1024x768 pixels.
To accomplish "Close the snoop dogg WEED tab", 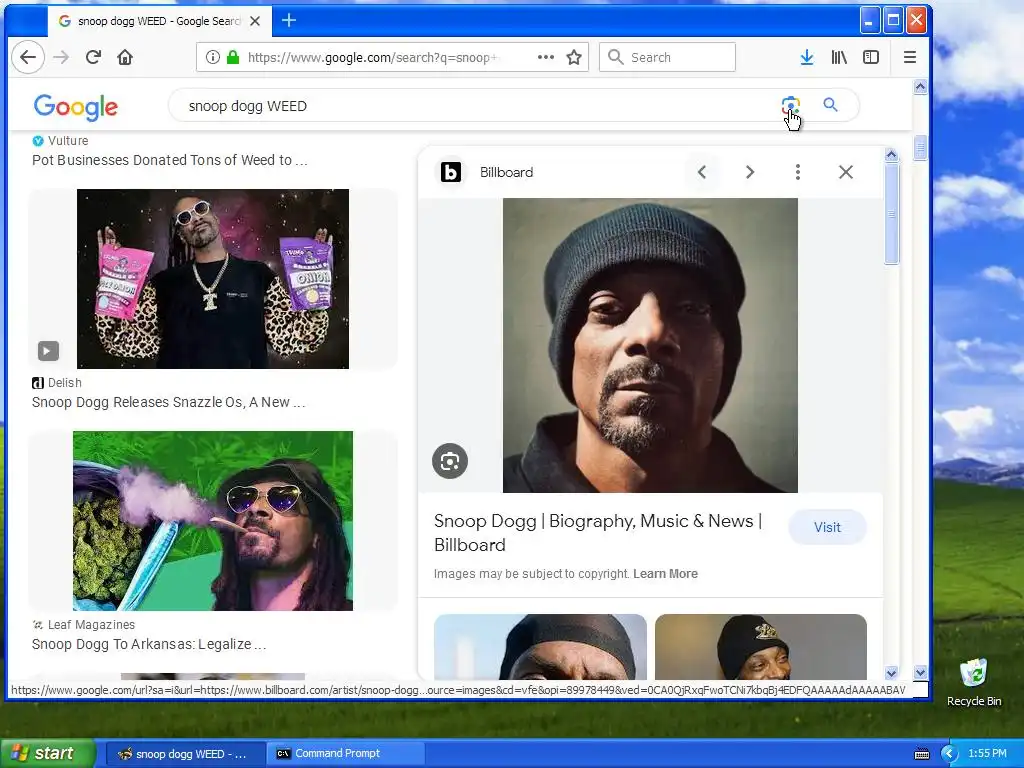I will (255, 21).
